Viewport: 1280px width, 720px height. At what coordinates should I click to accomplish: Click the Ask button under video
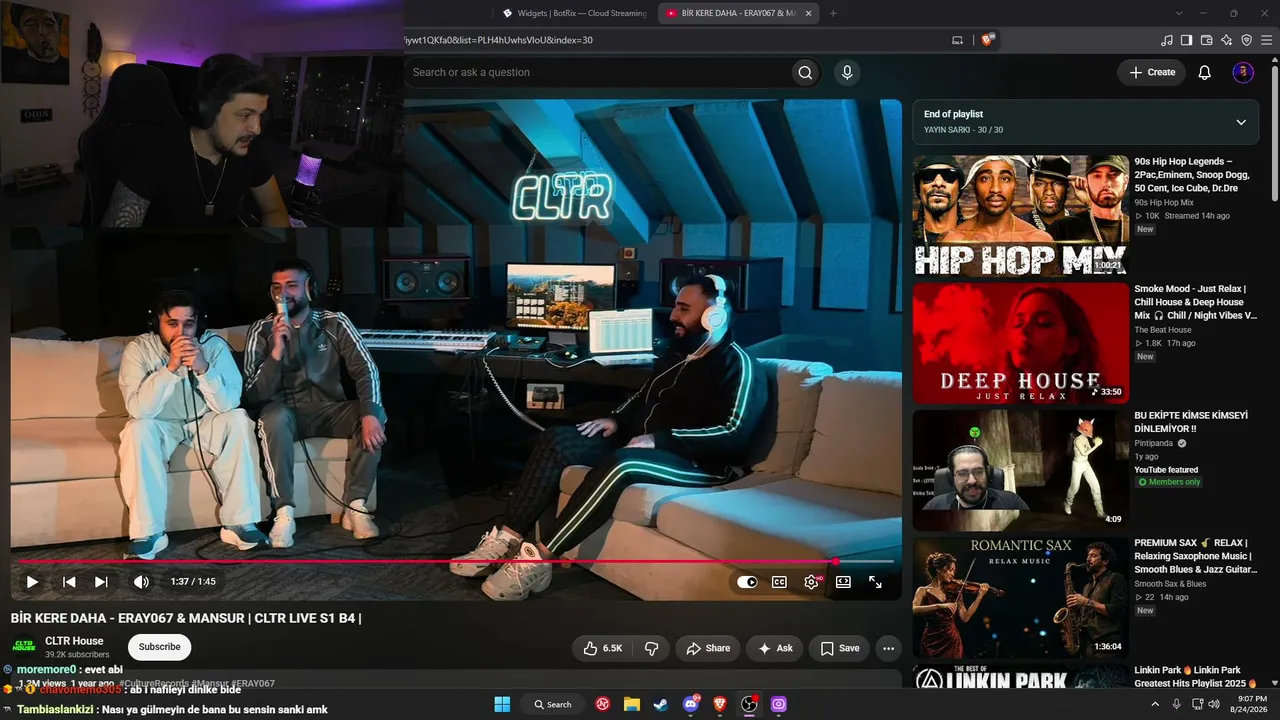coord(775,648)
